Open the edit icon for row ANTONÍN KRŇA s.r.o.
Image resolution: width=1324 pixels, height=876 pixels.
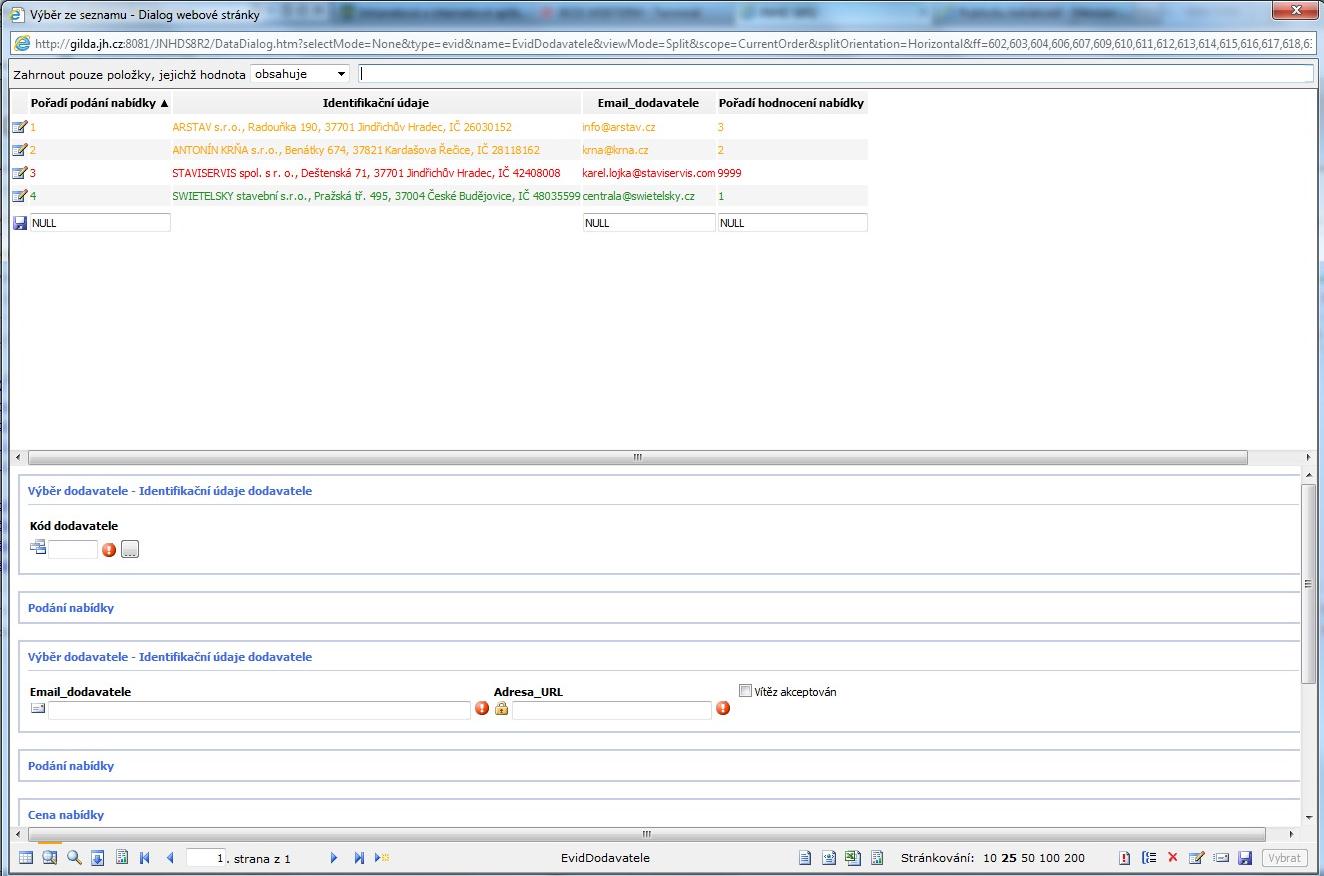(x=19, y=150)
